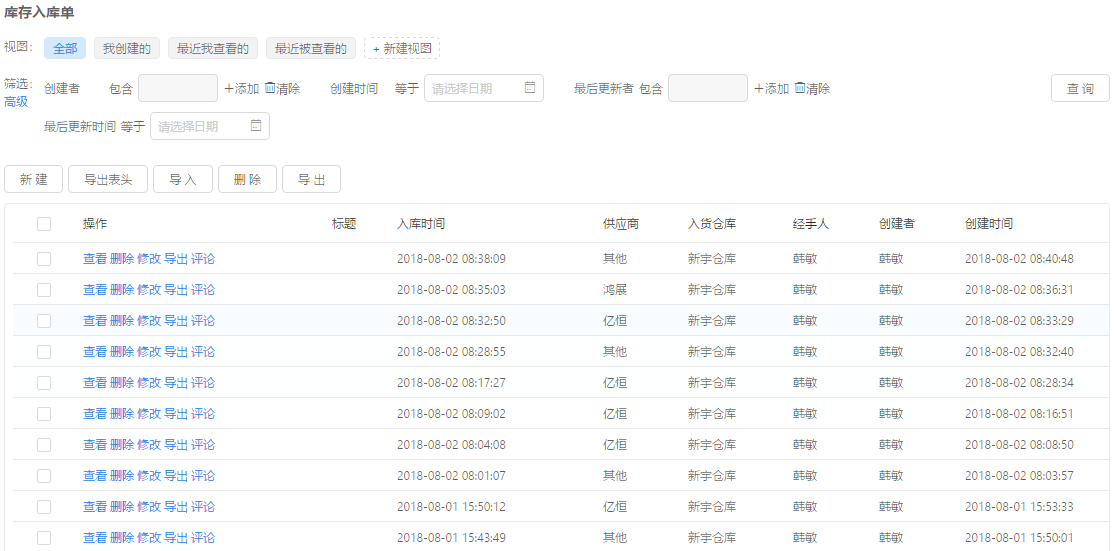
Task: Open the 创建时间 date picker field
Action: pos(475,88)
